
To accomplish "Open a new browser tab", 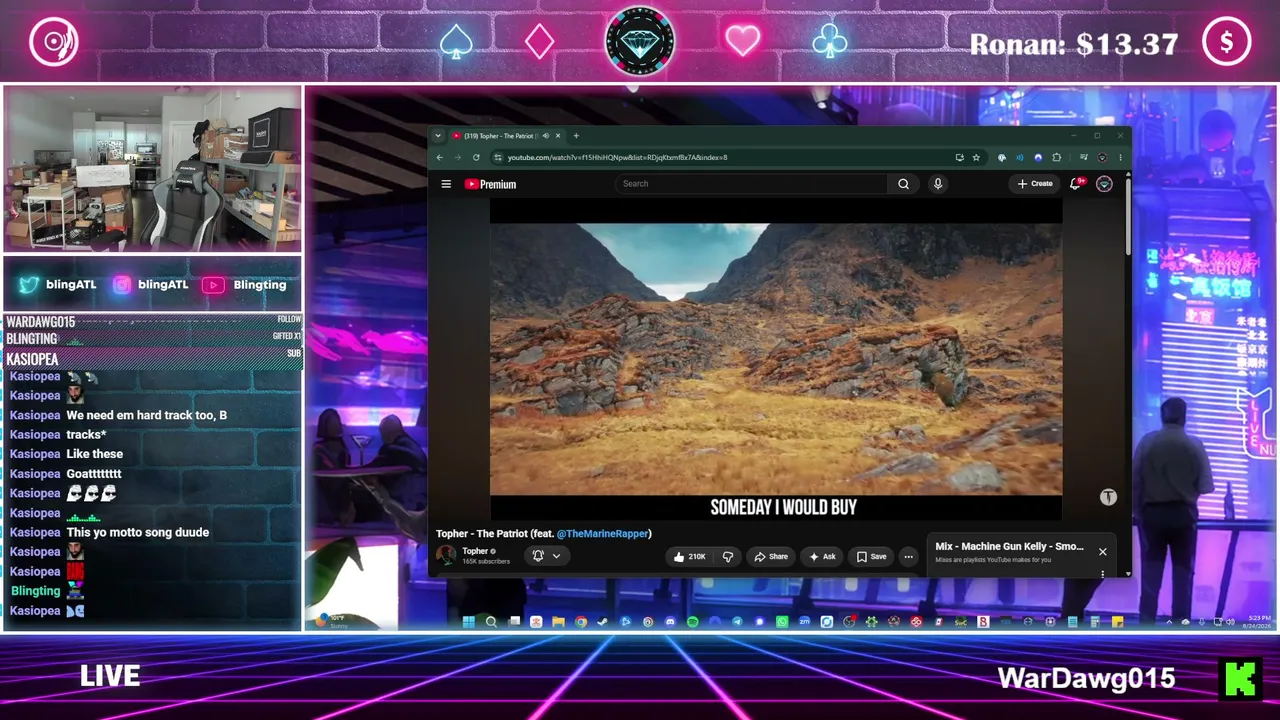I will [x=576, y=136].
